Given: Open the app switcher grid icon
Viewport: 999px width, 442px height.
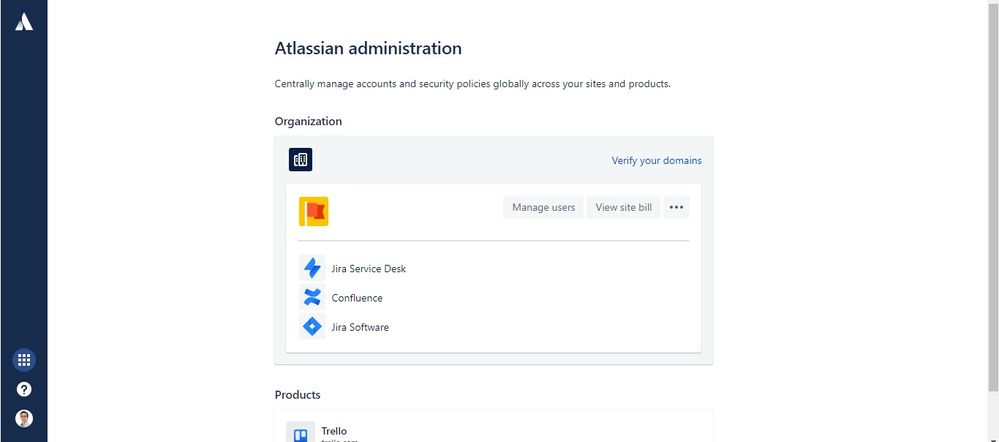Looking at the screenshot, I should (24, 360).
